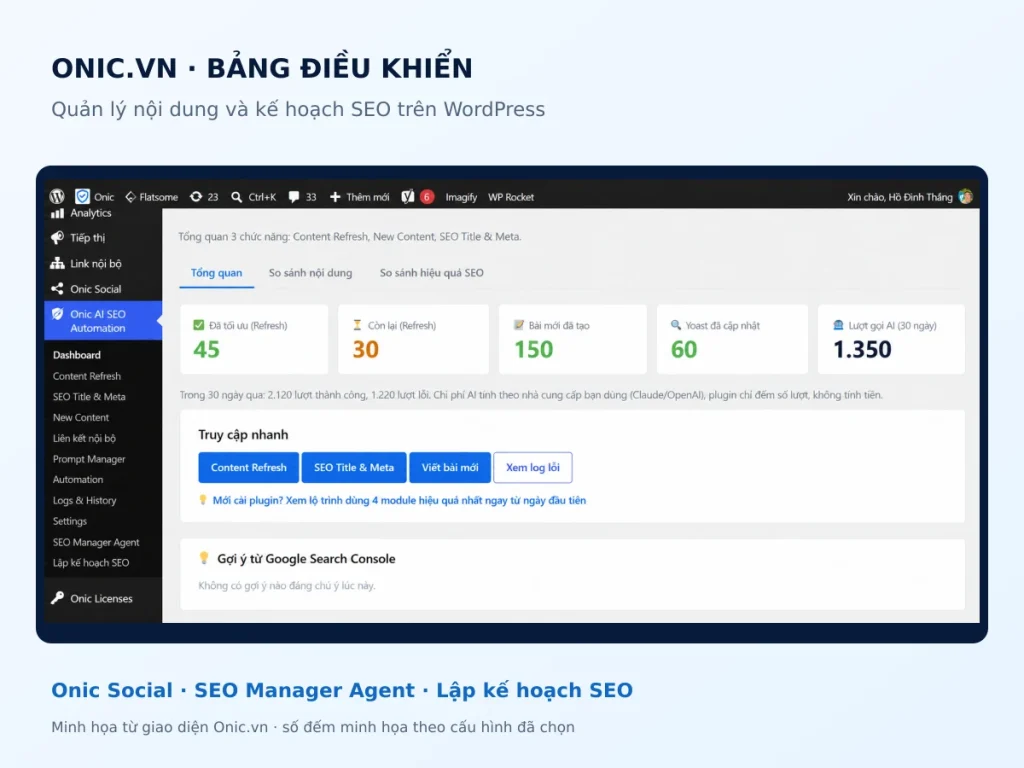Click the Truy cập nhanh heading
Screen dimensions: 1024x768
[243, 435]
